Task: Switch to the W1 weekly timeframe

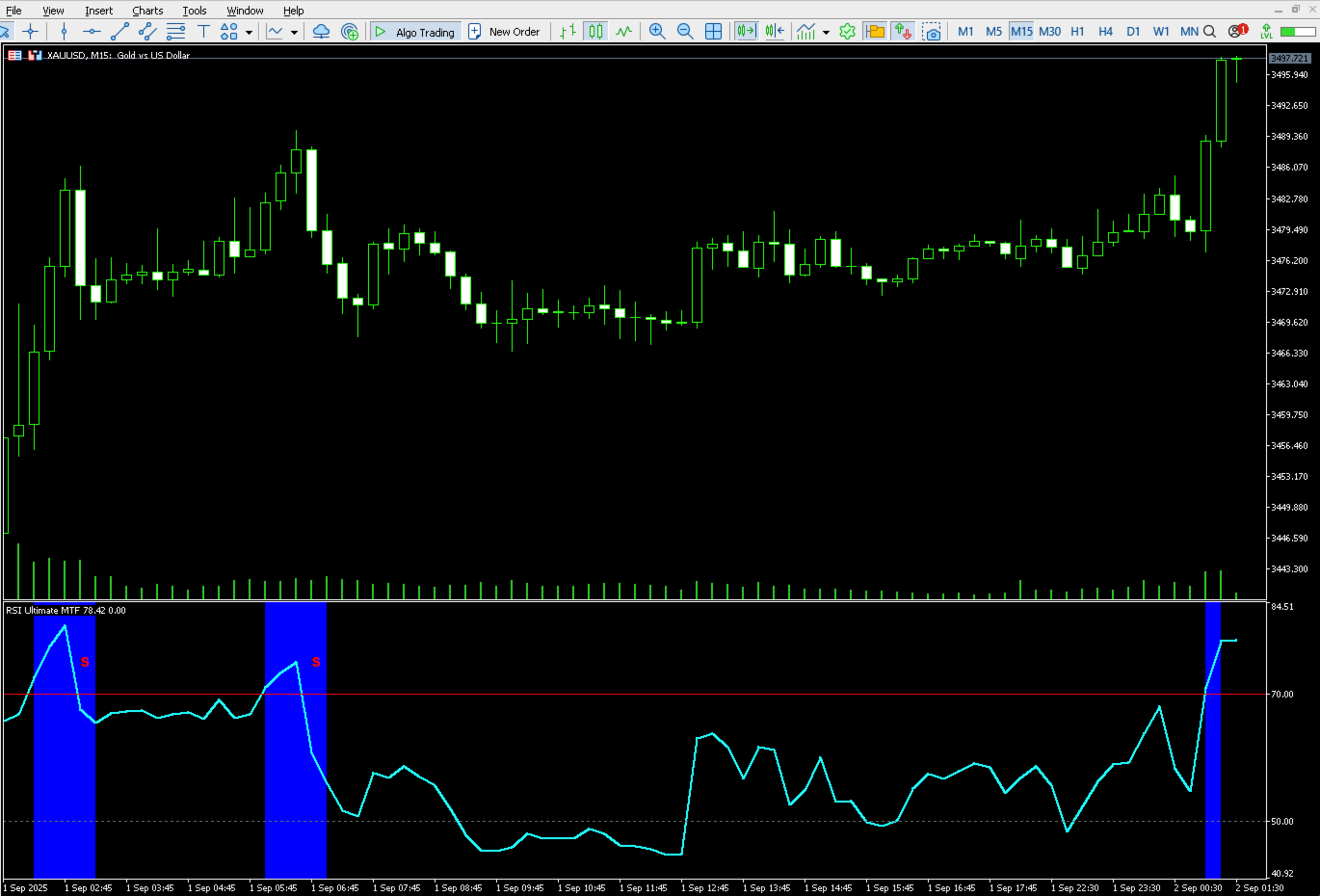Action: (1161, 32)
